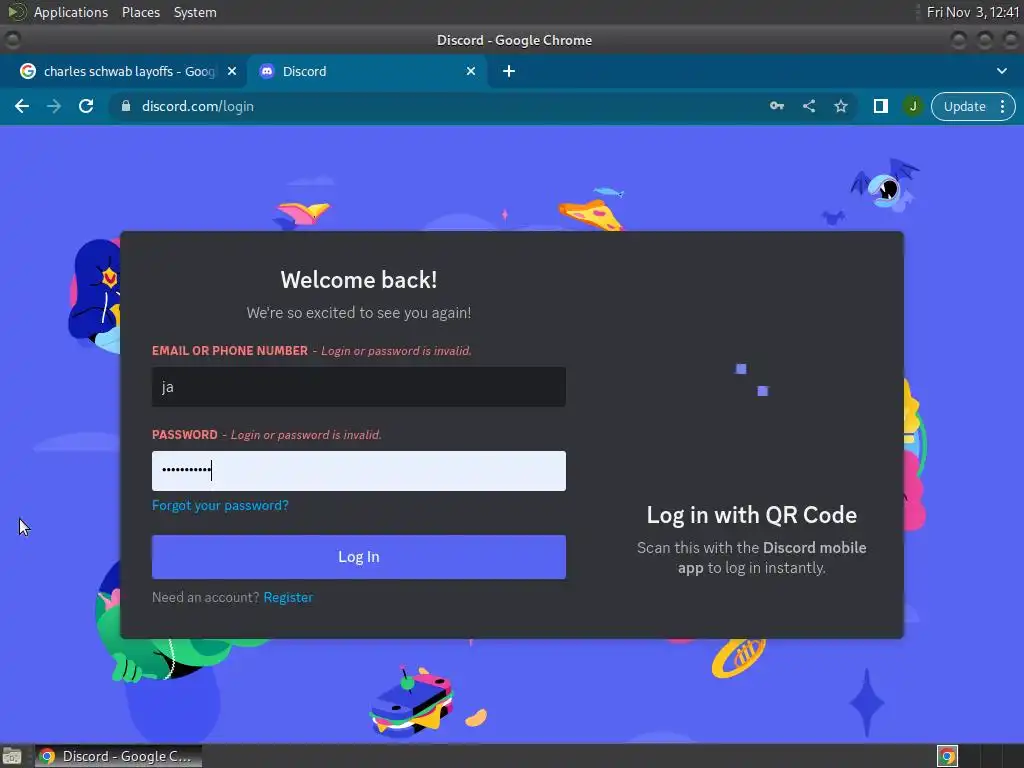Click the window menu button in title bar
This screenshot has width=1024, height=768.
(12, 40)
